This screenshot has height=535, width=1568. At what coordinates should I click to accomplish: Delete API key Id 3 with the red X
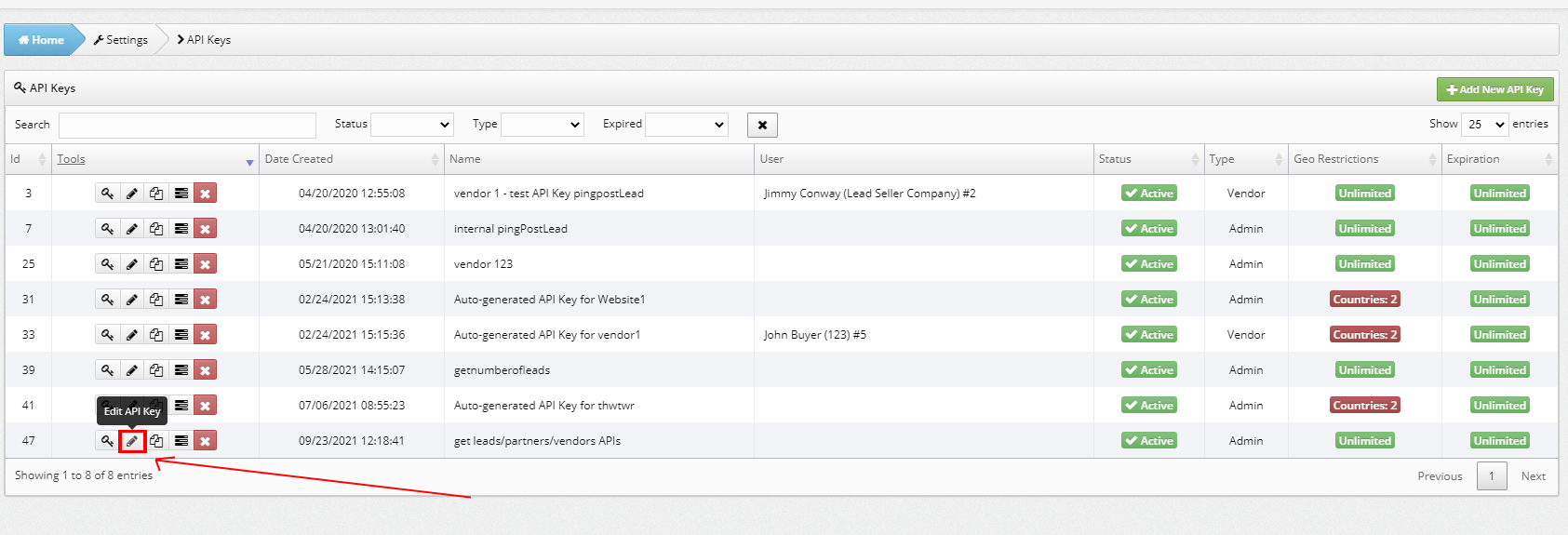pos(206,194)
